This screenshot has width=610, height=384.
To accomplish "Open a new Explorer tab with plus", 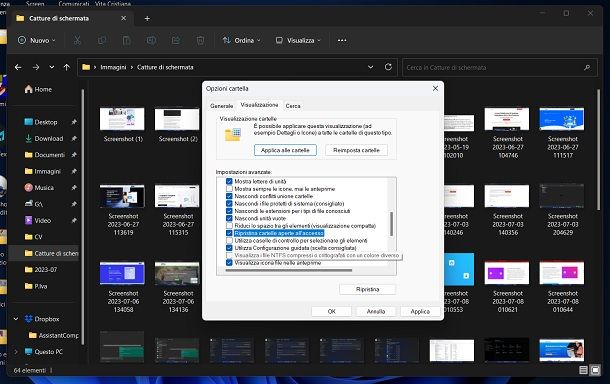I will [x=147, y=18].
